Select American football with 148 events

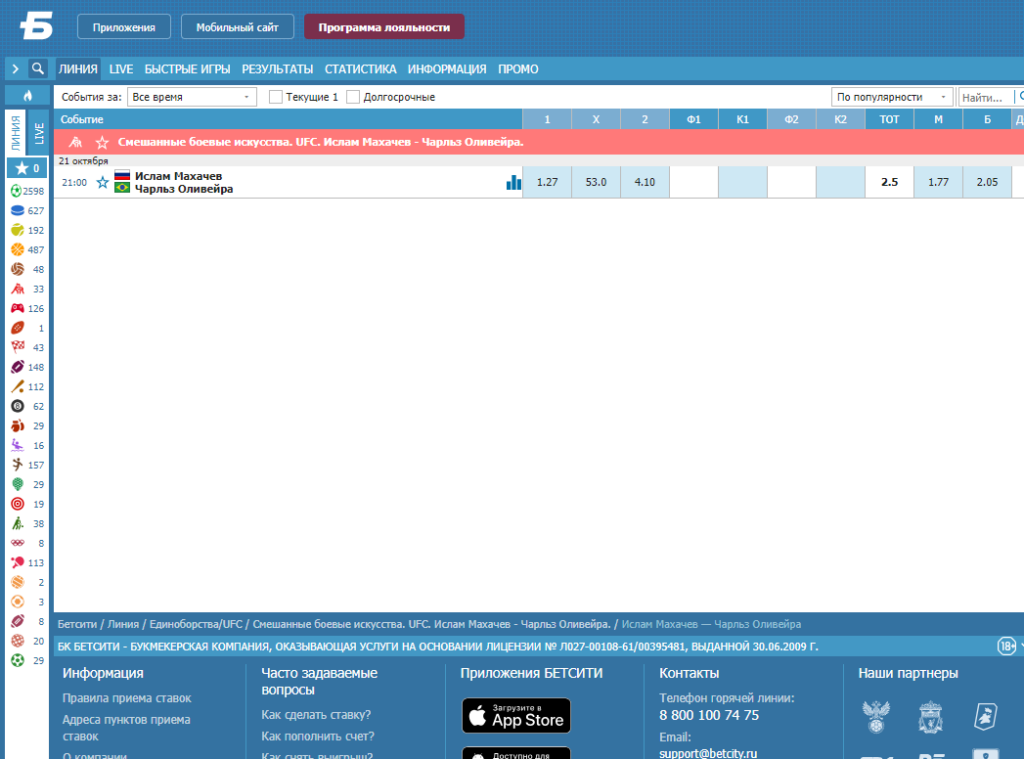[27, 367]
